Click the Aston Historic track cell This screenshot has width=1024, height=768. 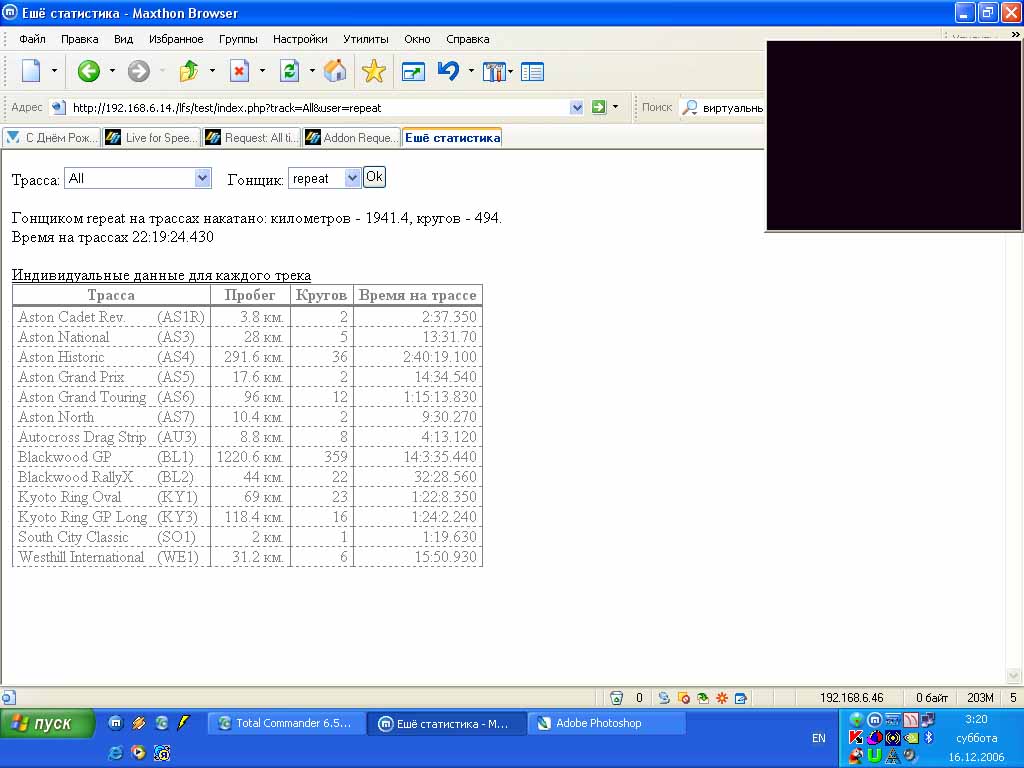[111, 357]
